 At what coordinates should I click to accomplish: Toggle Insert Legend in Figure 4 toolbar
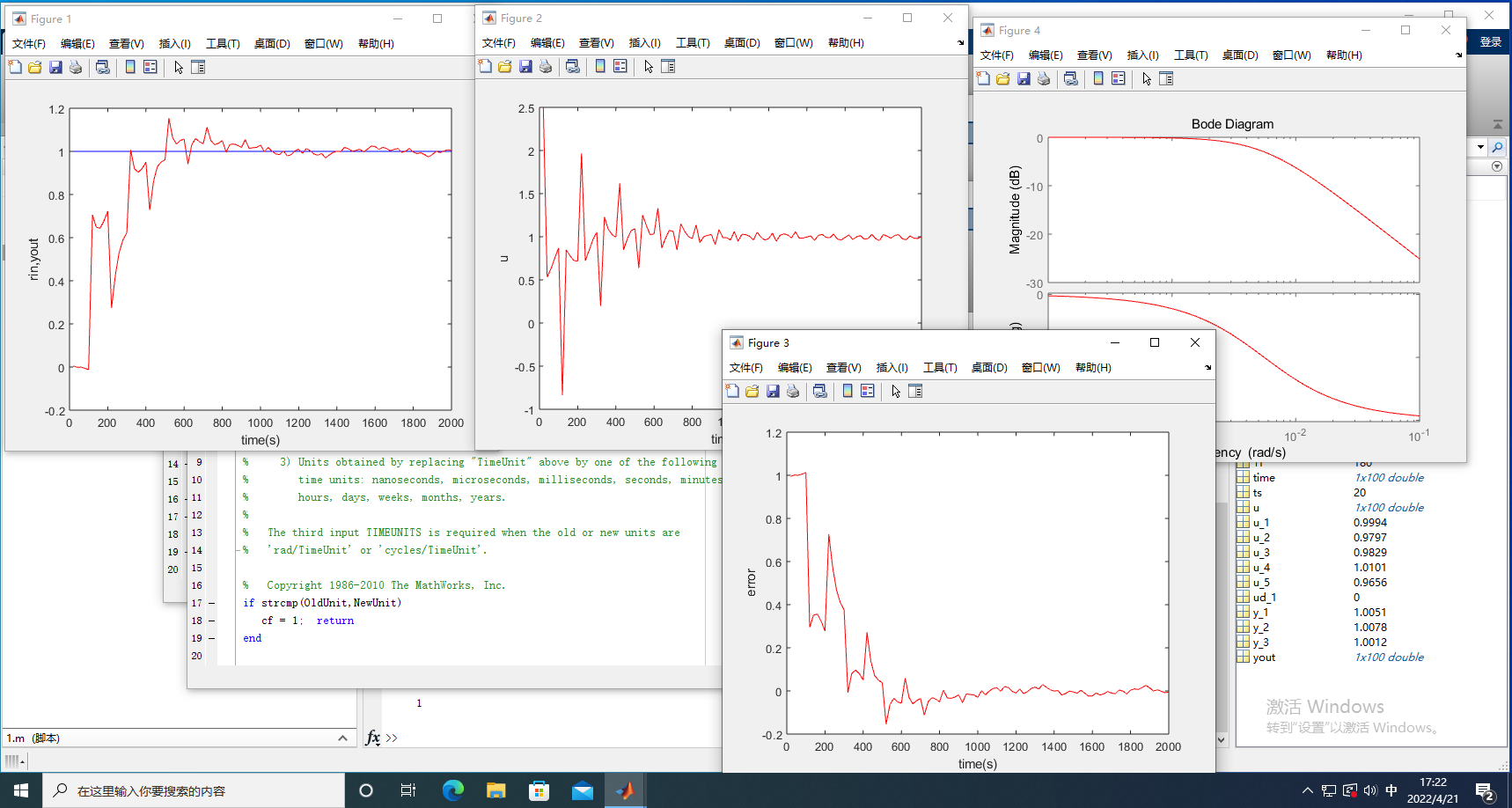pos(1119,78)
